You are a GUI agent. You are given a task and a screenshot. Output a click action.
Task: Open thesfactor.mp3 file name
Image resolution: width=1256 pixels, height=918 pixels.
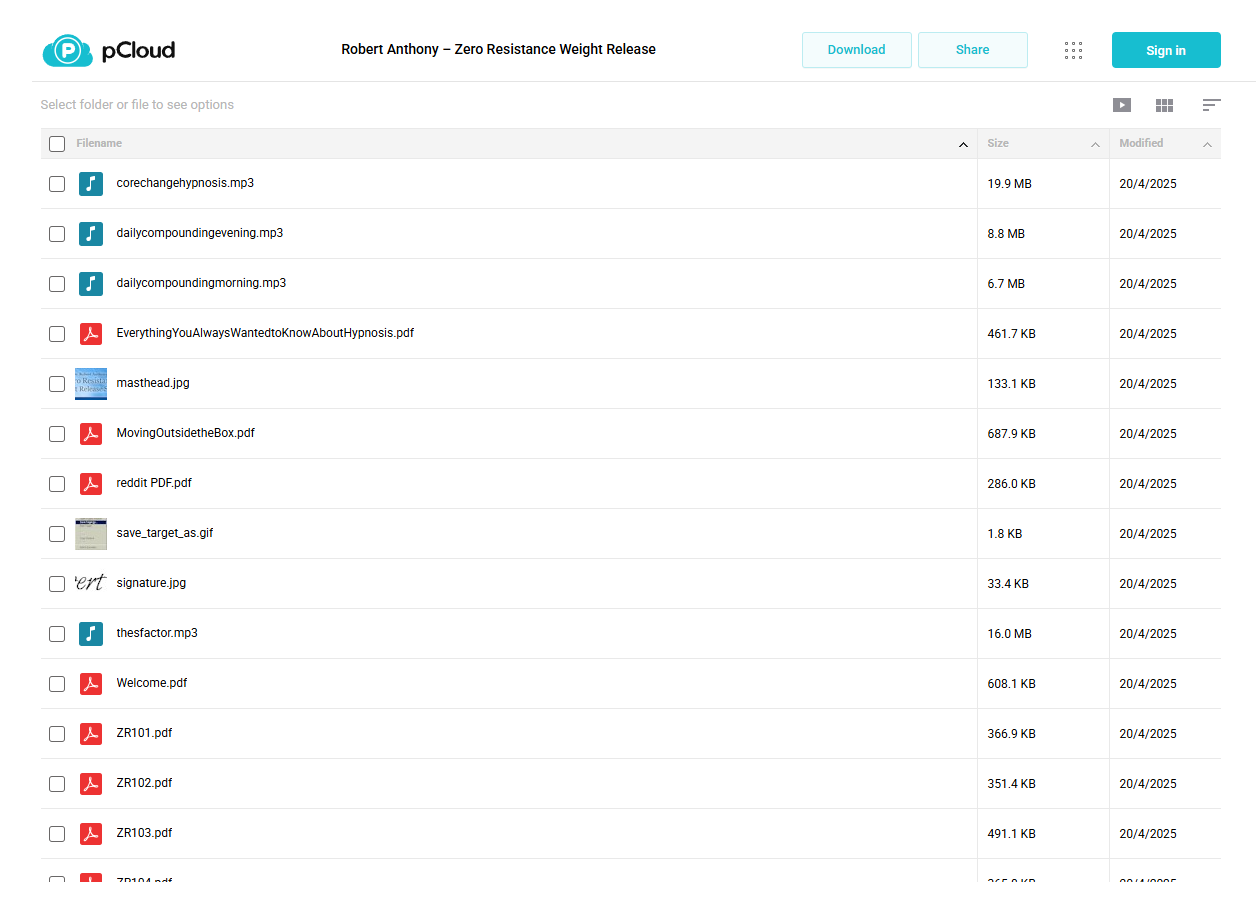(157, 633)
